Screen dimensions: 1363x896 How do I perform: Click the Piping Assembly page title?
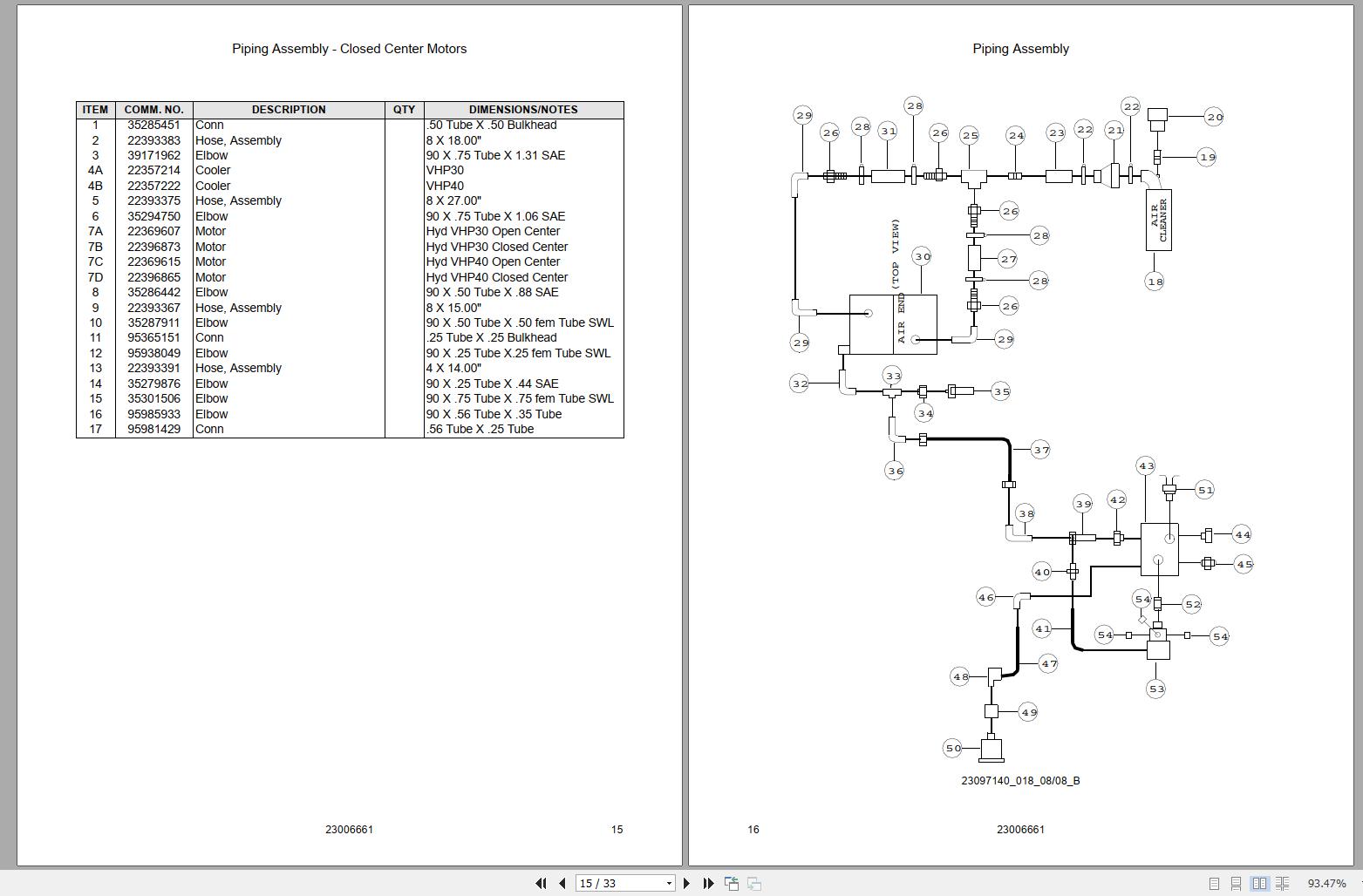pos(1019,49)
